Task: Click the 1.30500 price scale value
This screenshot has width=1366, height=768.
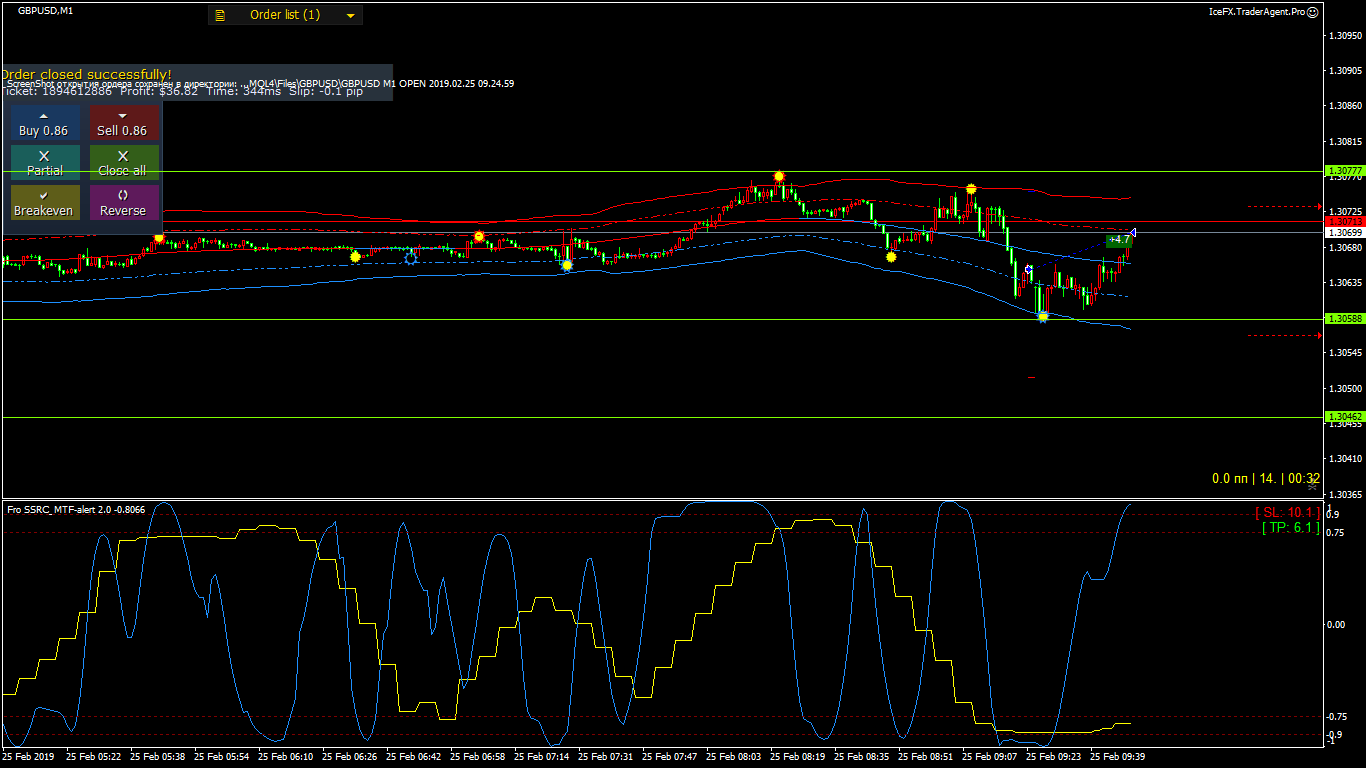Action: 1346,388
